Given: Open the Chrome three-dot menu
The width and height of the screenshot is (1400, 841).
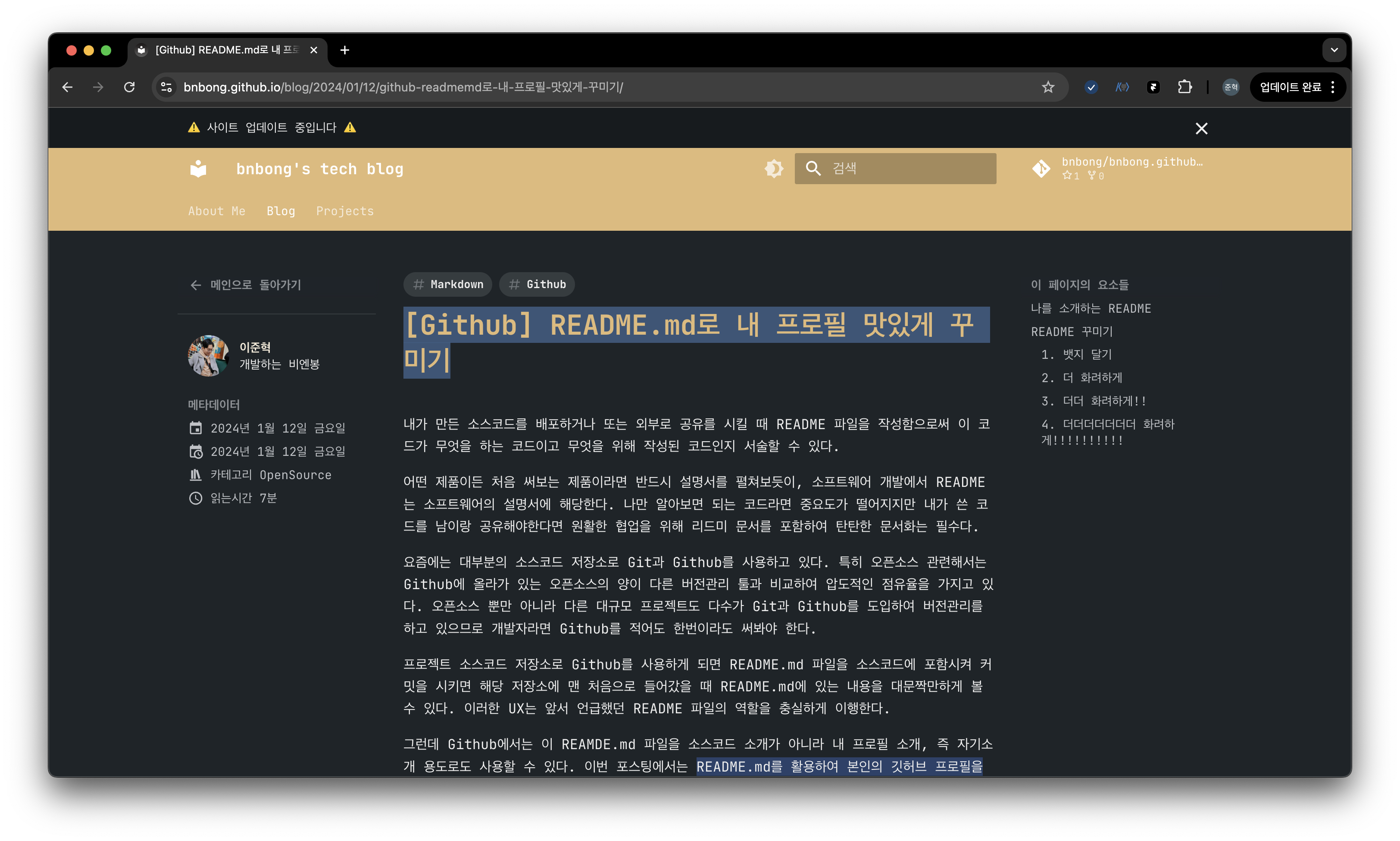Looking at the screenshot, I should (x=1333, y=87).
